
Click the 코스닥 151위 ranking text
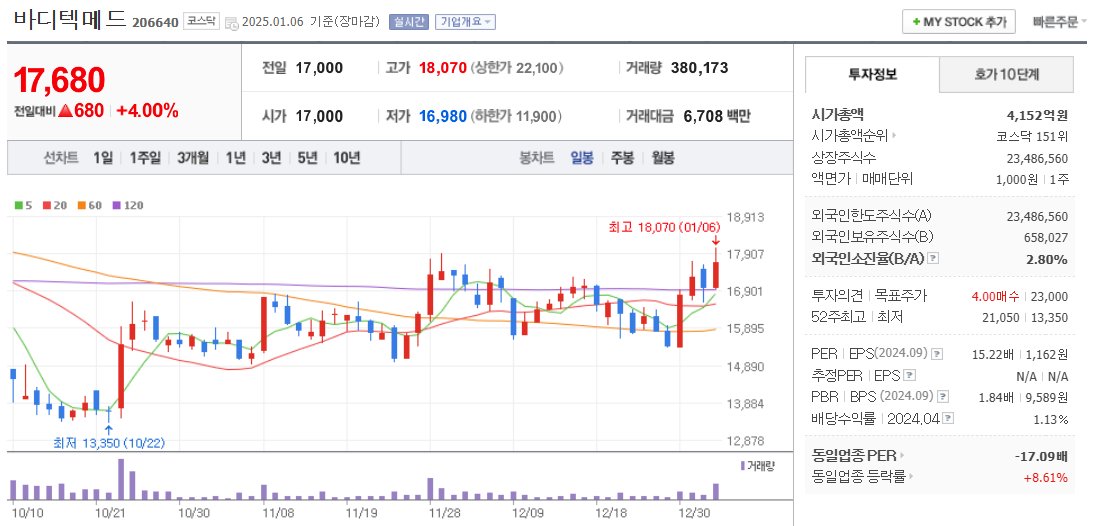1032,135
